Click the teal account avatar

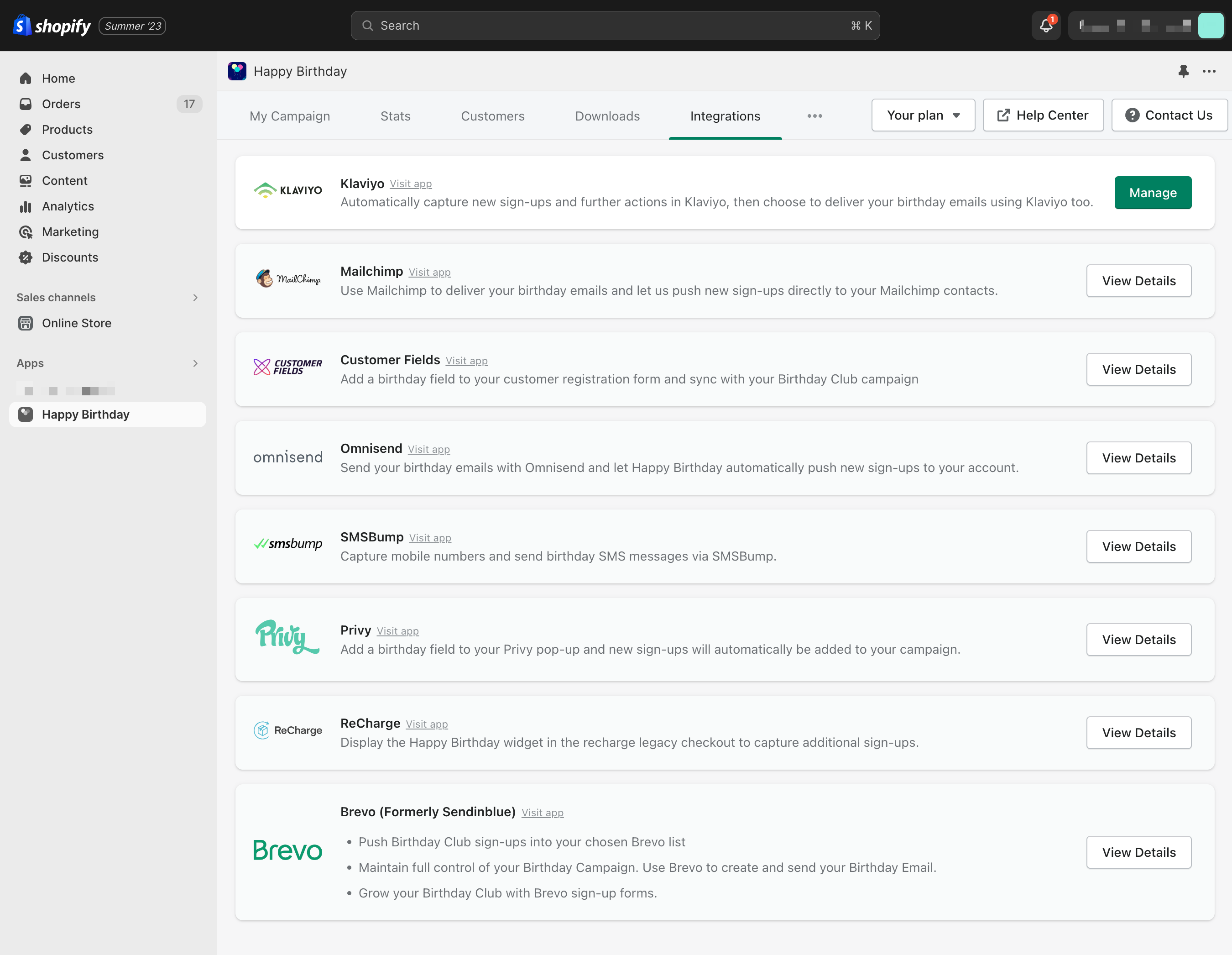[x=1211, y=26]
